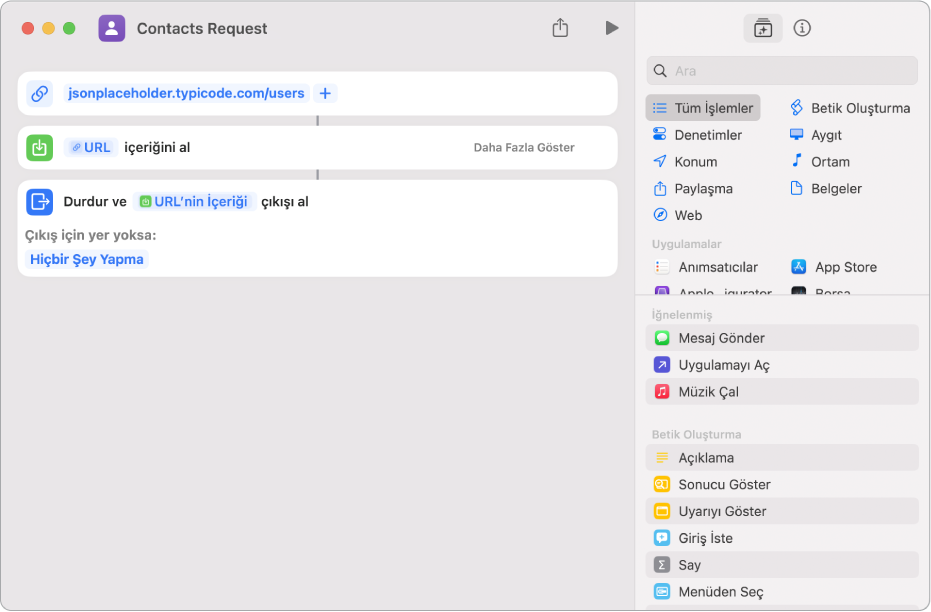The width and height of the screenshot is (931, 612).
Task: Open the Hiçbir Şey Yapma dropdown
Action: 87,259
